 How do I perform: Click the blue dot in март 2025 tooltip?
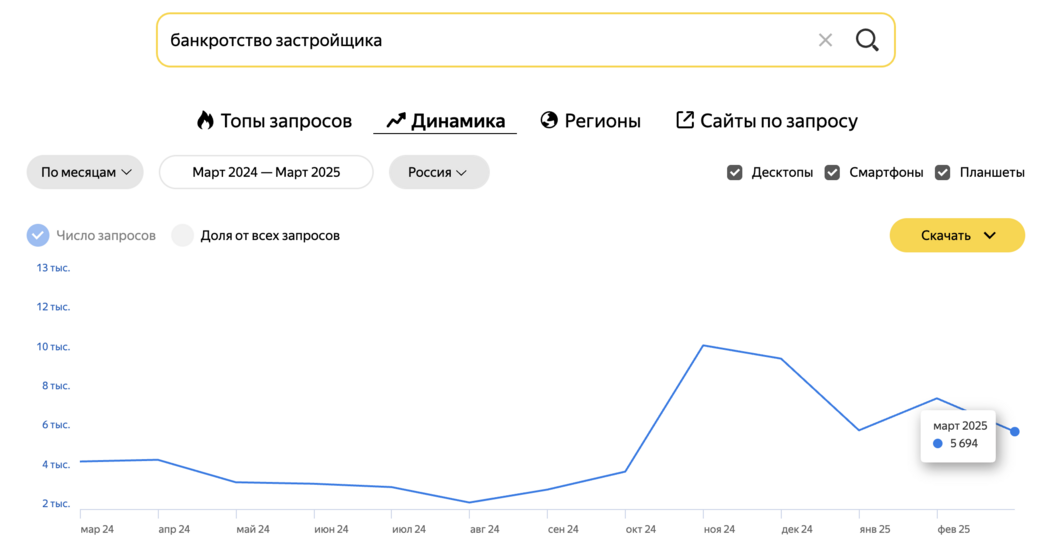pyautogui.click(x=938, y=443)
